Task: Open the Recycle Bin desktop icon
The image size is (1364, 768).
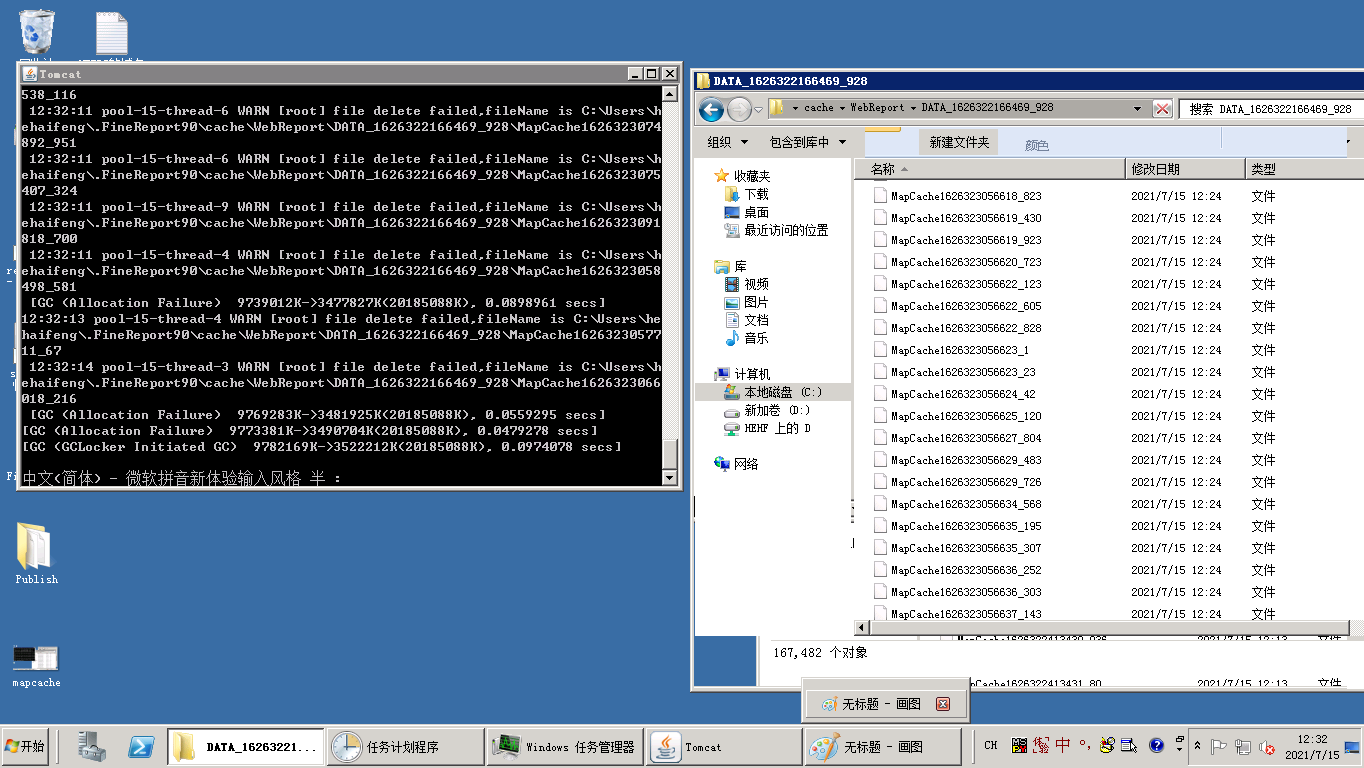Action: pyautogui.click(x=37, y=32)
